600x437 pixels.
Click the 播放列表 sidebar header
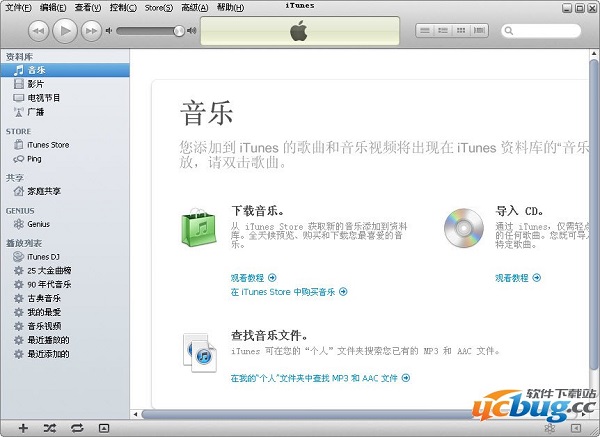[24, 243]
